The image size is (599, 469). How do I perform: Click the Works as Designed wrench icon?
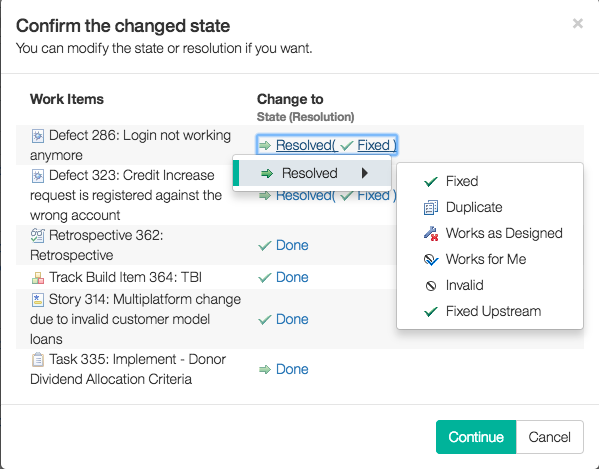(x=431, y=233)
